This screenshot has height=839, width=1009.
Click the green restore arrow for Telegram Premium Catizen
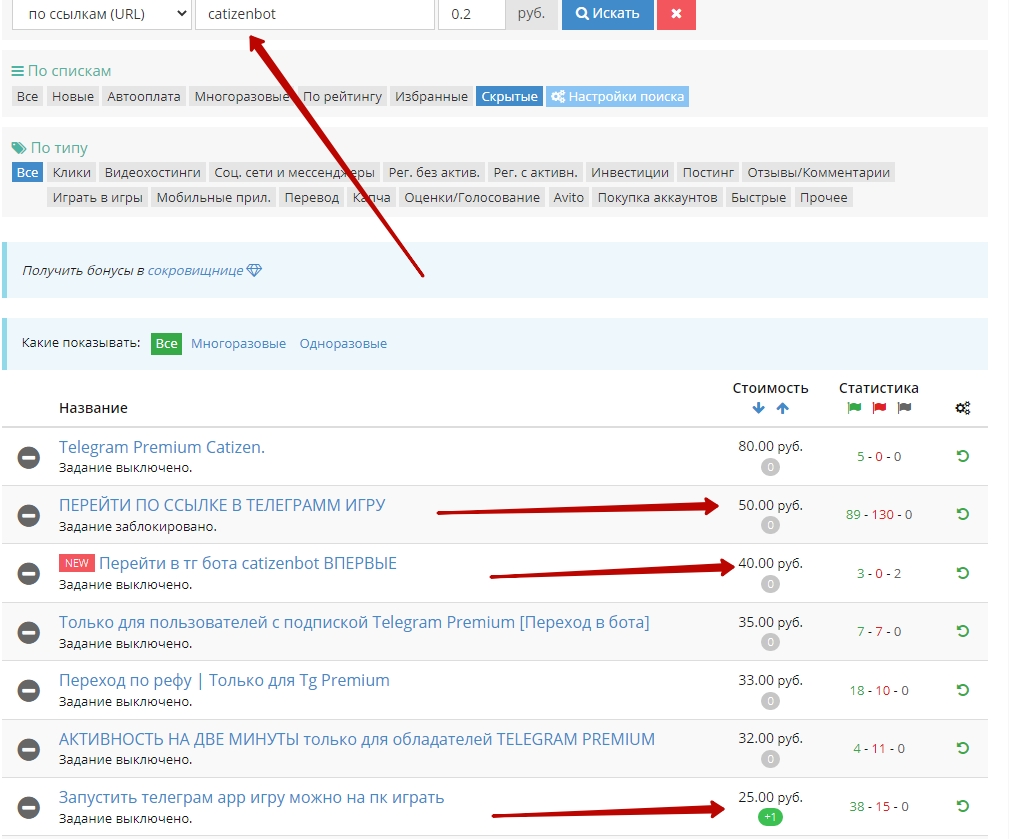pyautogui.click(x=963, y=456)
